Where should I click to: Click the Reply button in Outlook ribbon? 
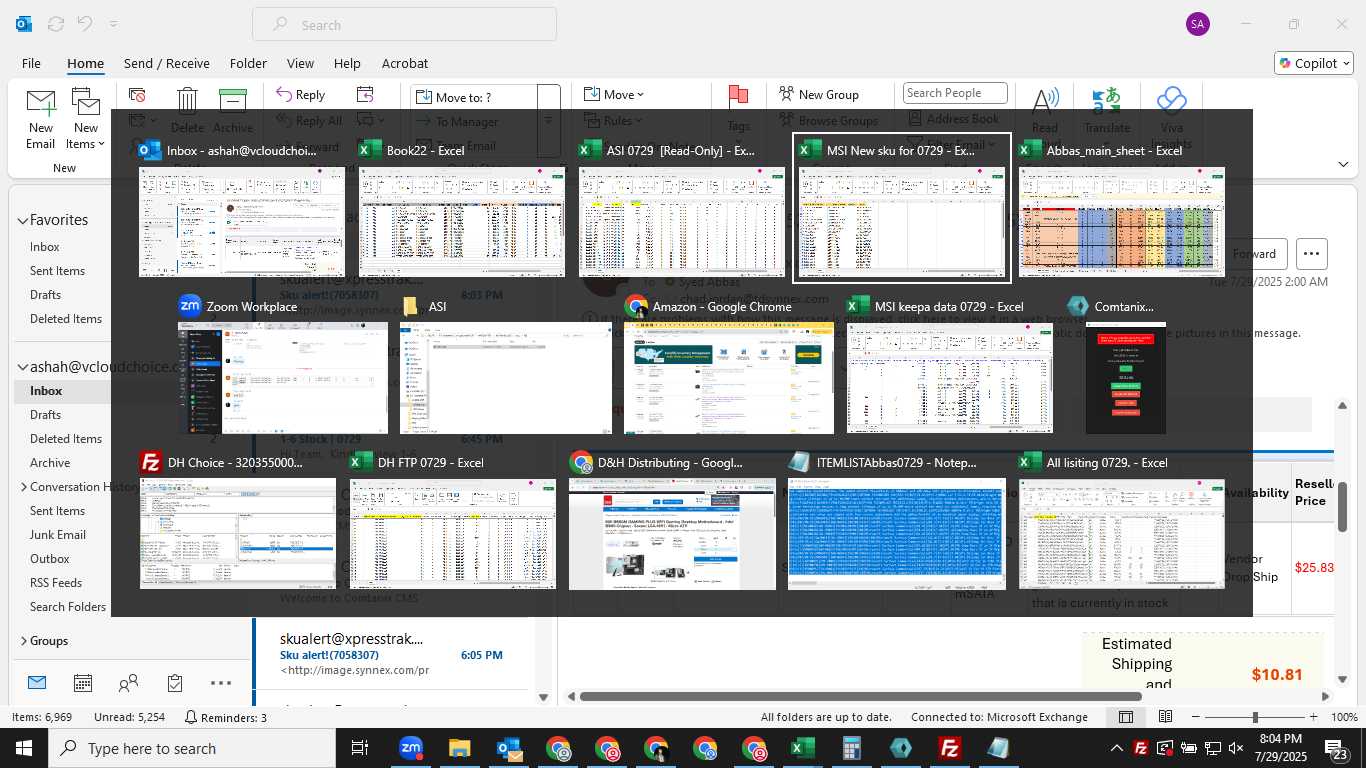299,94
